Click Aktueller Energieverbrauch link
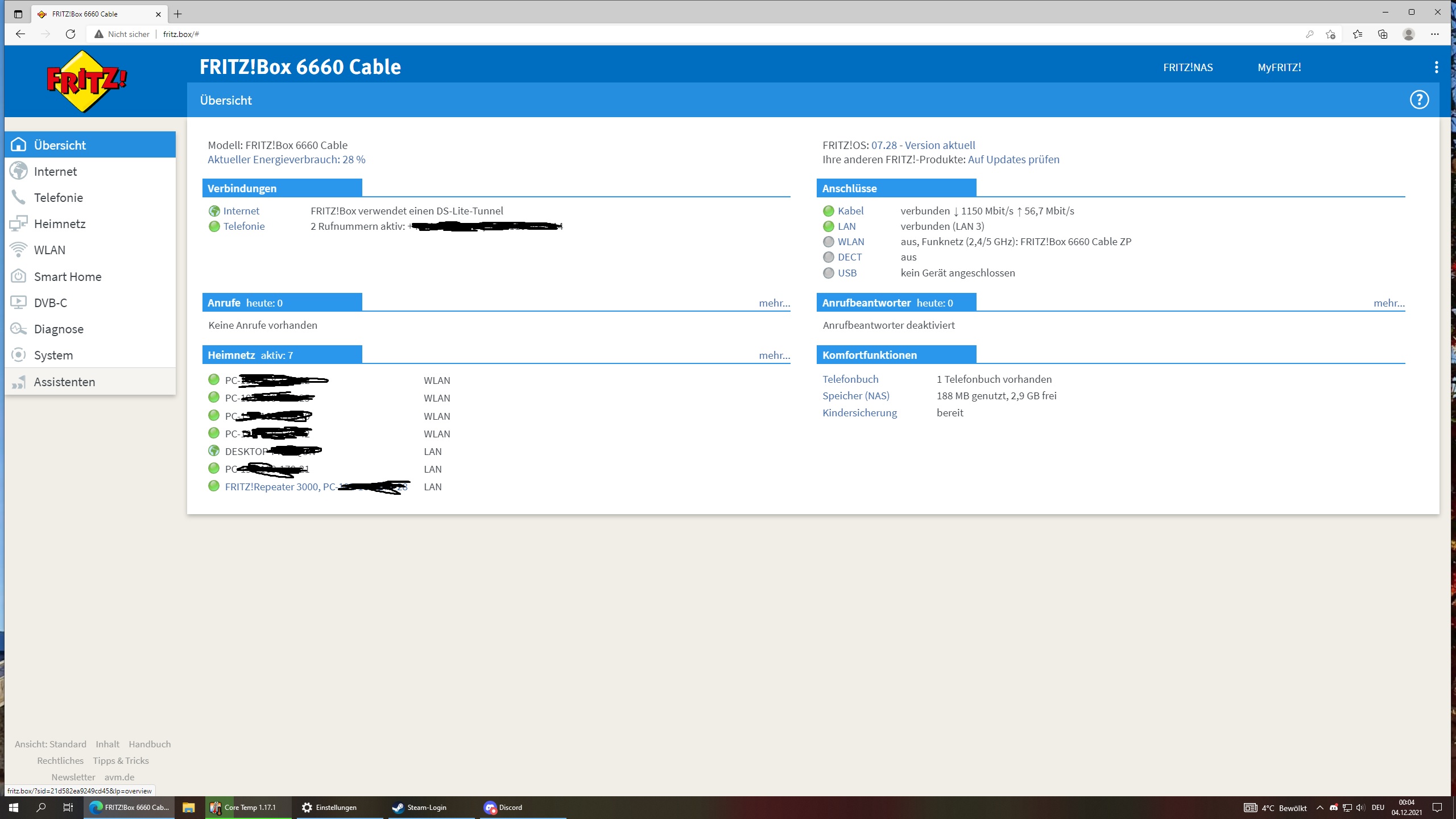 pos(286,159)
